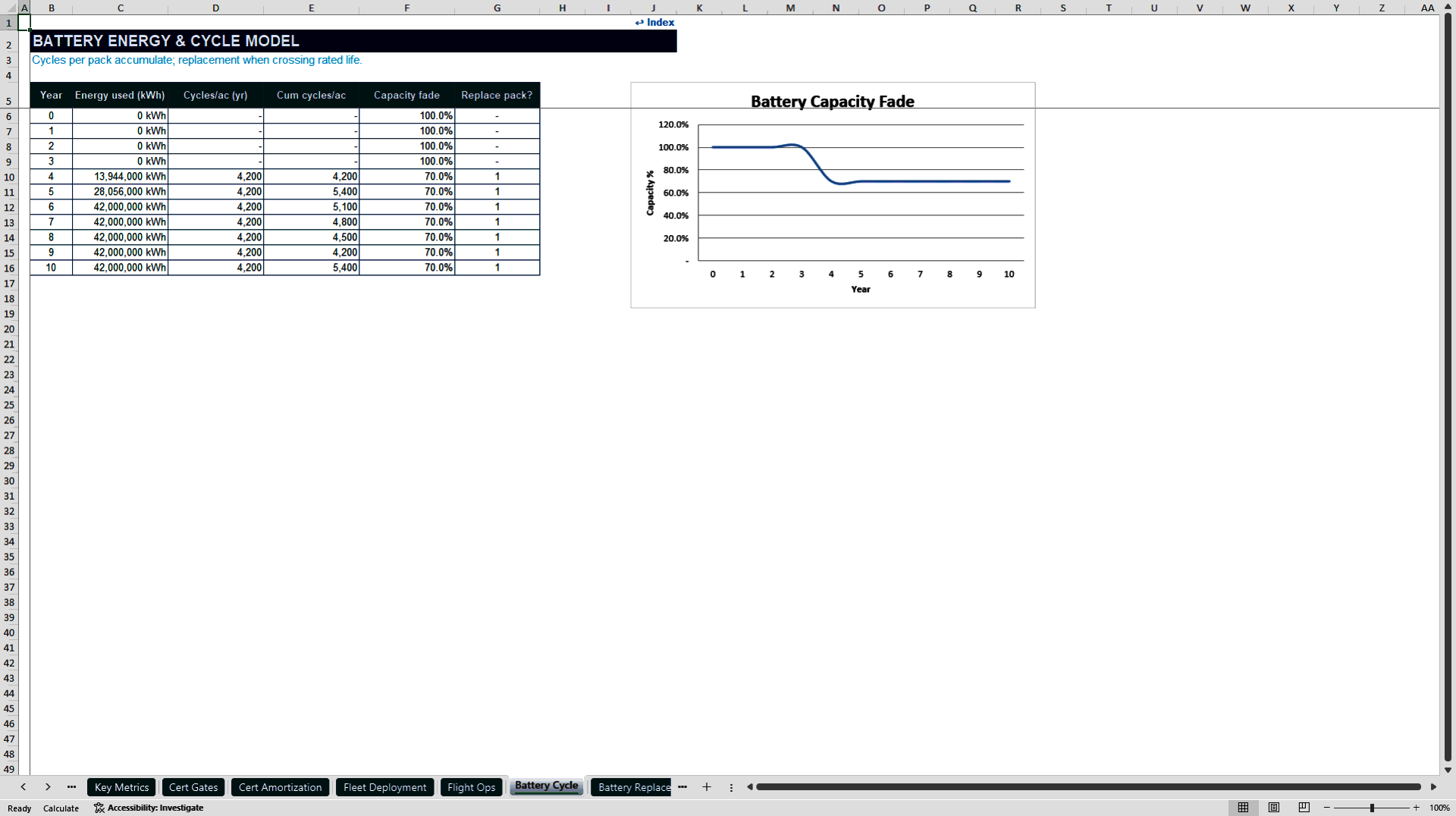Open Accessibility: Investigate status item
Image resolution: width=1456 pixels, height=816 pixels.
(149, 808)
